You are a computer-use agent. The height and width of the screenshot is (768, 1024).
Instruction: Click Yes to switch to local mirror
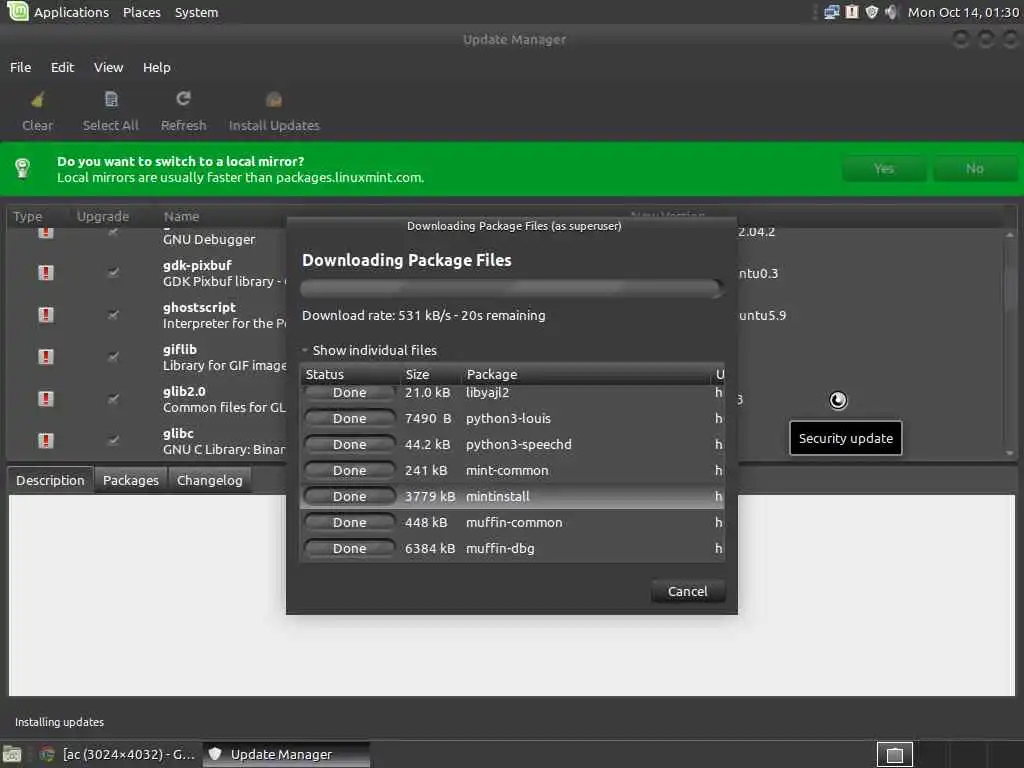coord(884,169)
